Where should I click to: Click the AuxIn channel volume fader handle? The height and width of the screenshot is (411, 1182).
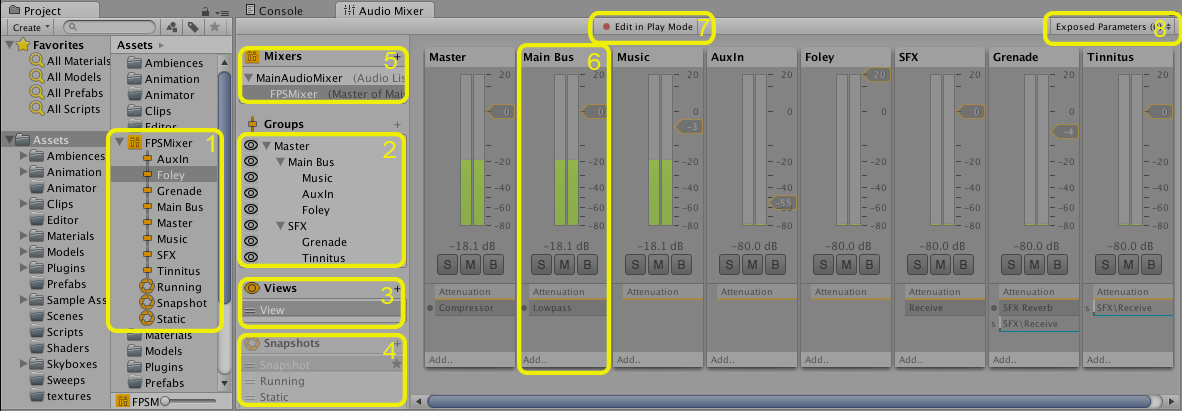[782, 203]
